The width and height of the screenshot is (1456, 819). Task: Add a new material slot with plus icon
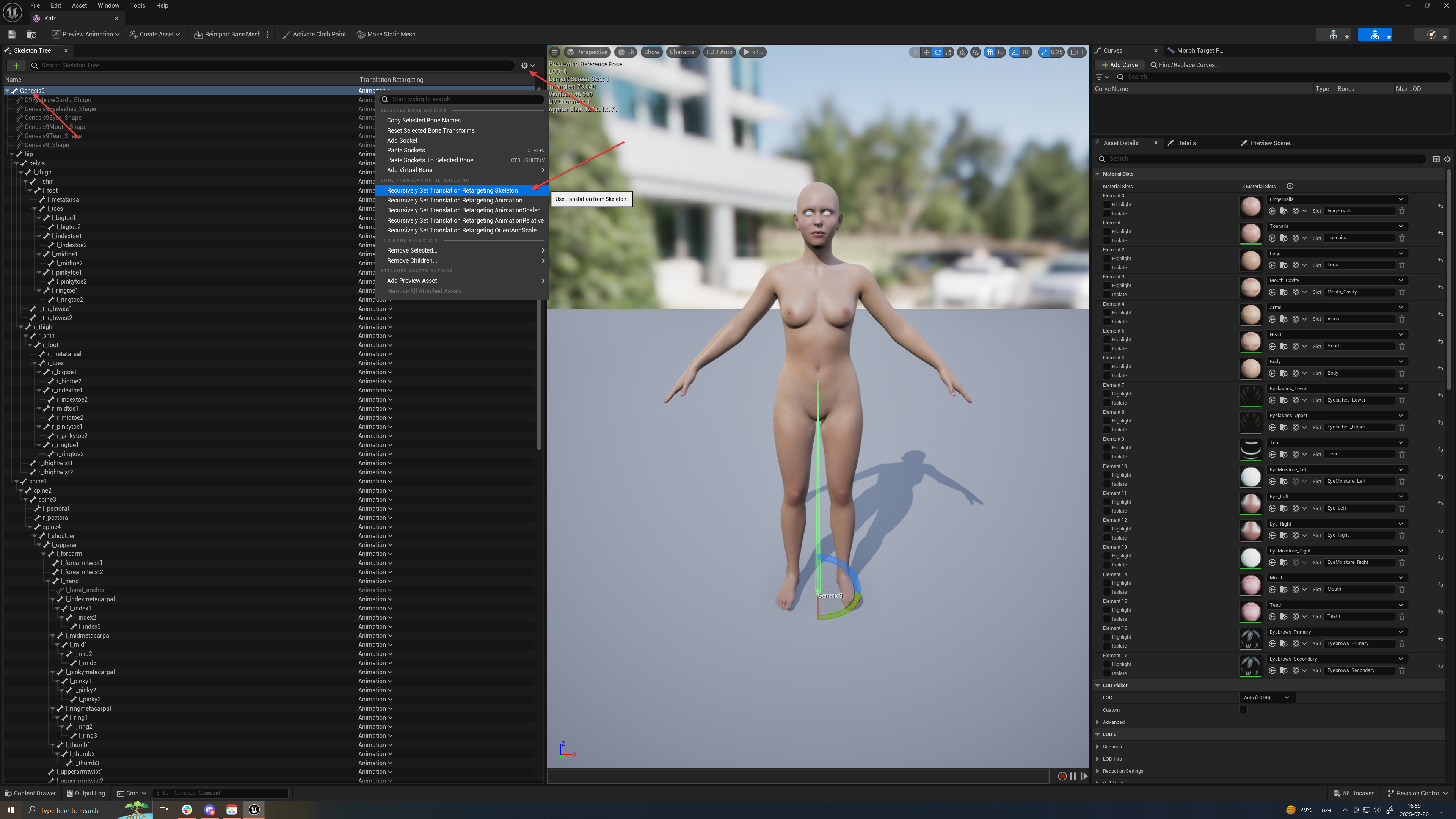pos(1290,186)
